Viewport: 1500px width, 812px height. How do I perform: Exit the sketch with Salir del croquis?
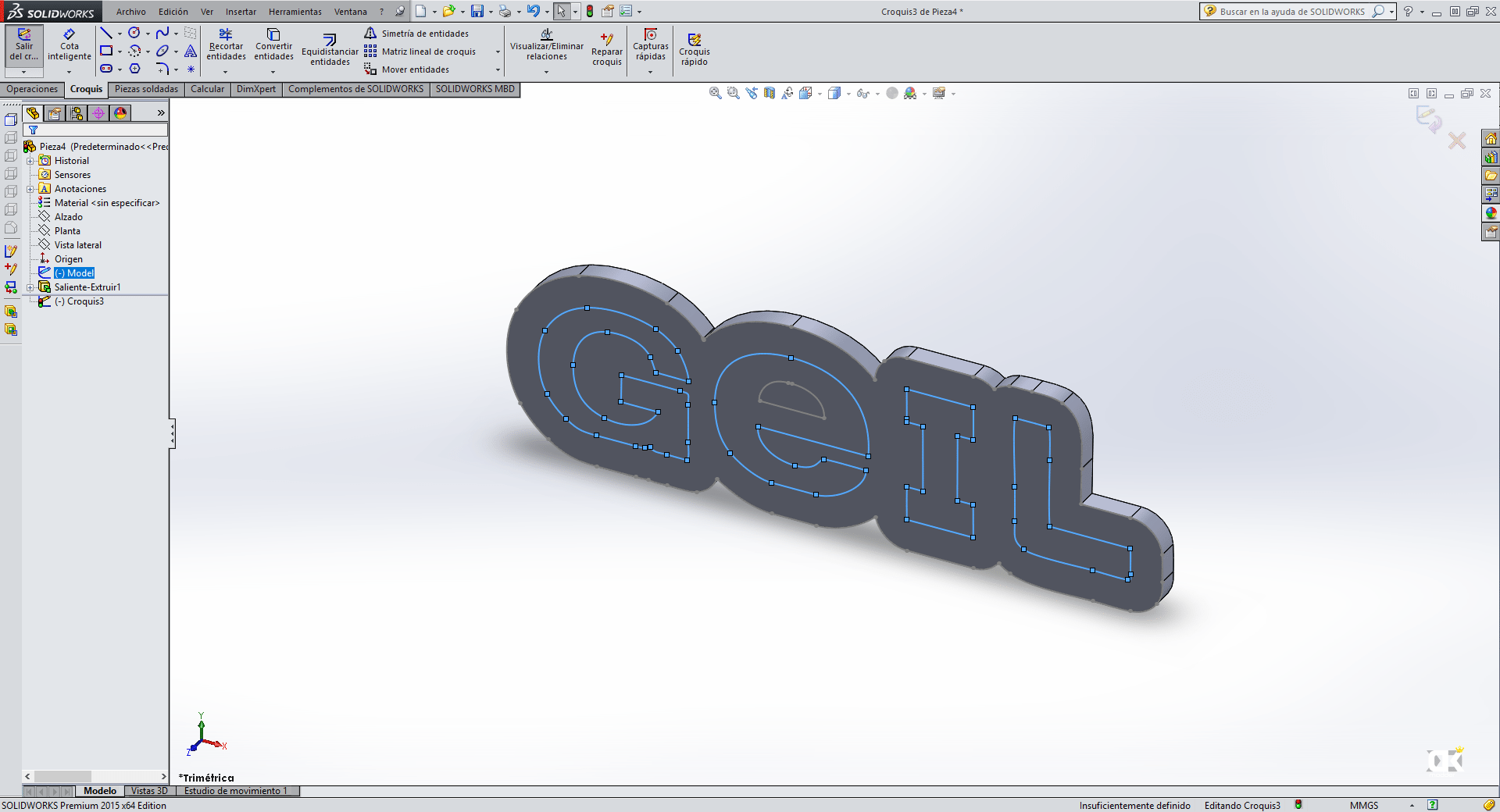[x=24, y=45]
